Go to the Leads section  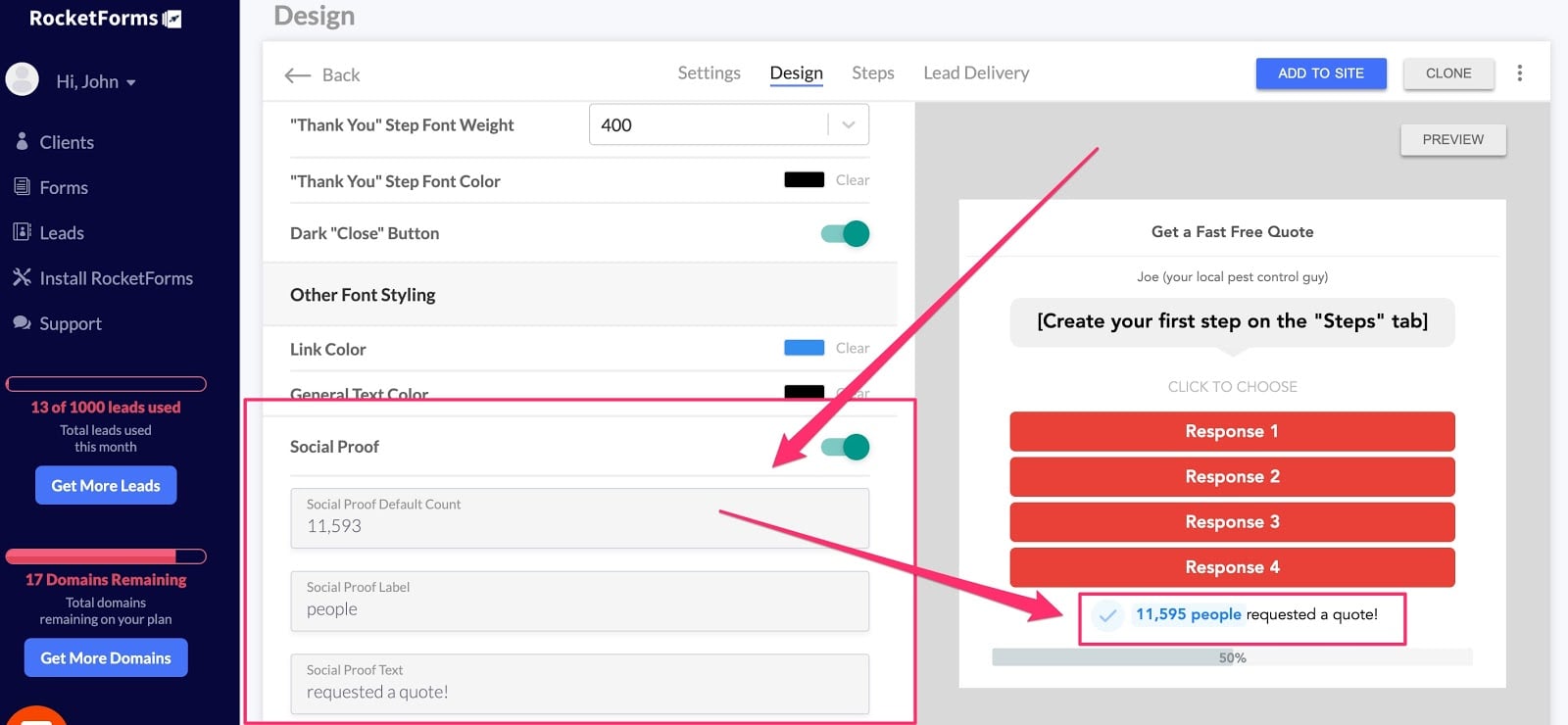pos(62,233)
